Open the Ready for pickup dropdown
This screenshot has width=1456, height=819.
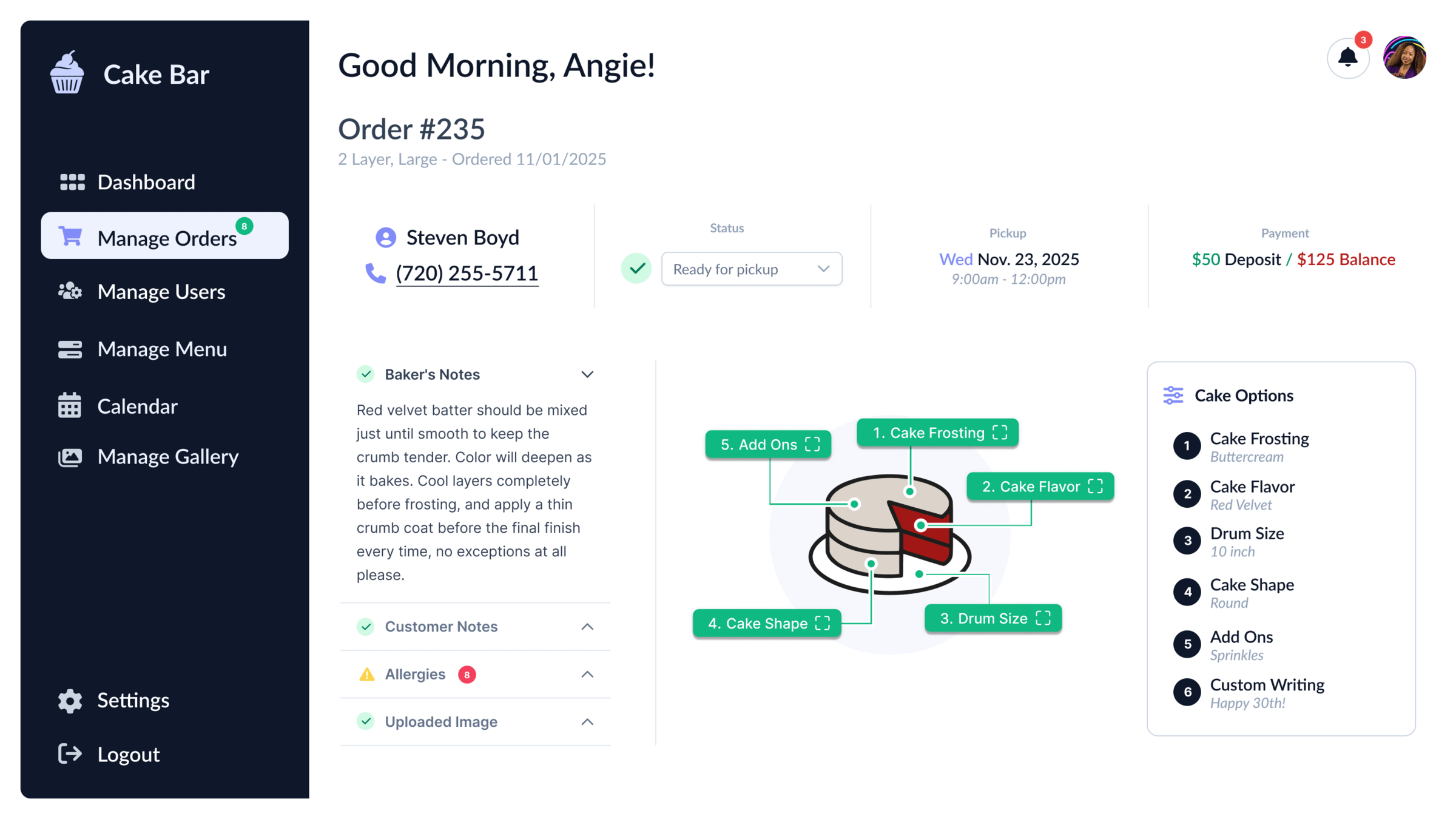[x=752, y=269]
